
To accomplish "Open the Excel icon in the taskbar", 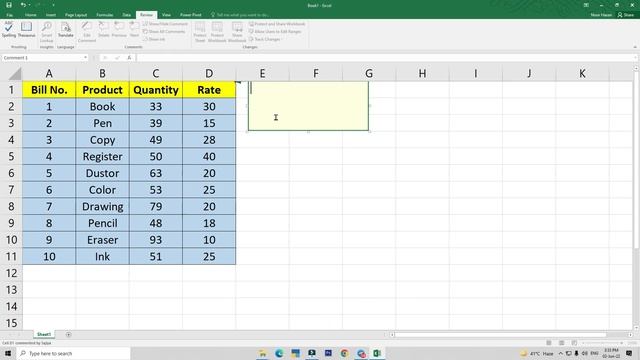I will coord(377,353).
